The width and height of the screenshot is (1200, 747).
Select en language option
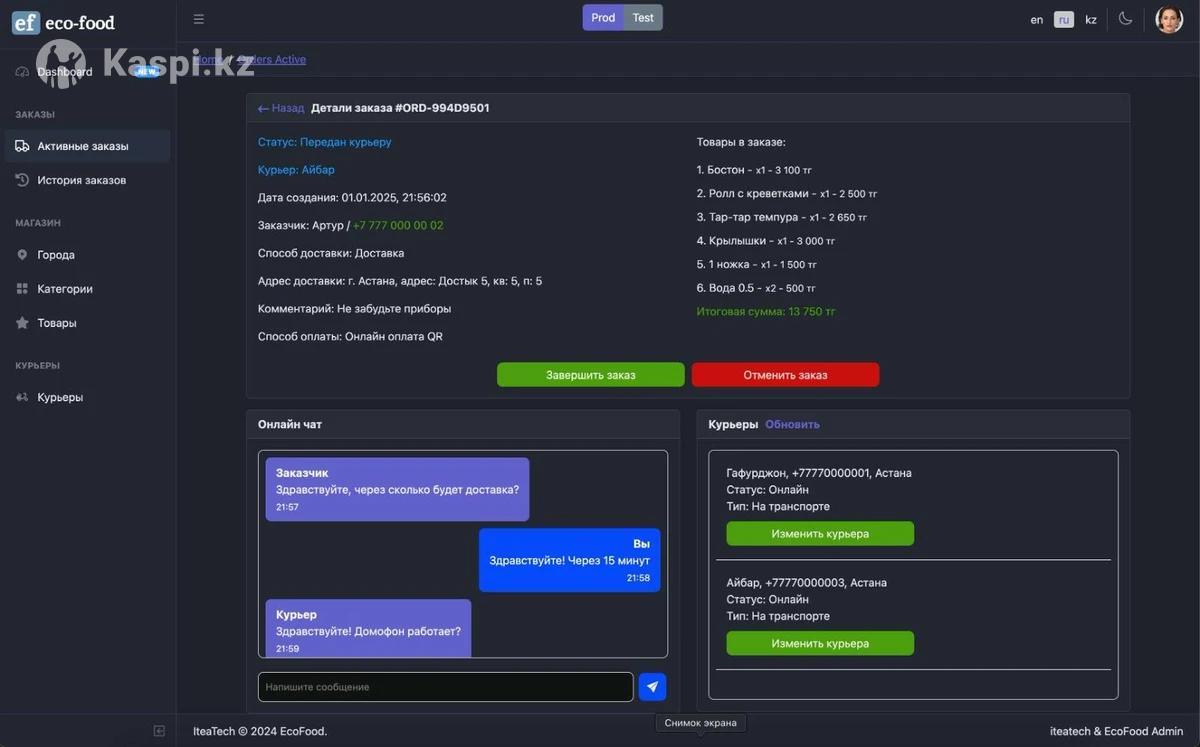point(1037,20)
